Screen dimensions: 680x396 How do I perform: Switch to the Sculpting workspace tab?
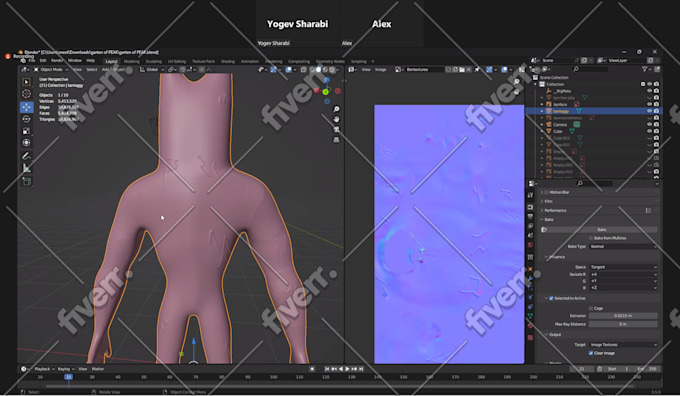click(x=154, y=62)
